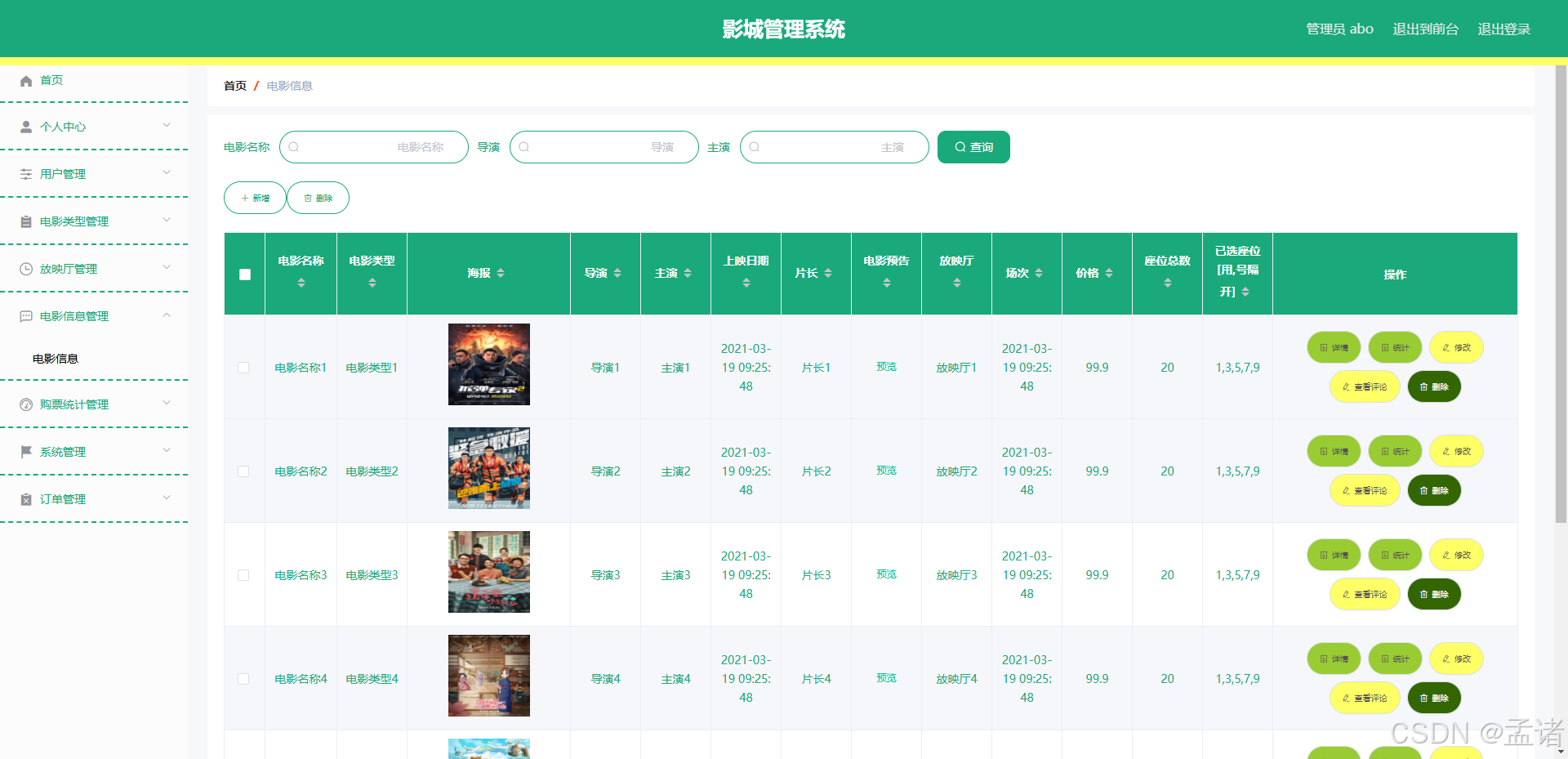Click the person icon beside 个人中心
Viewport: 1568px width, 759px height.
point(26,127)
